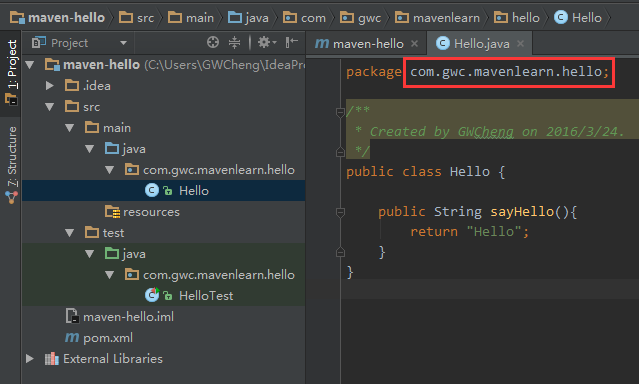Click the class name Hello in editor code
This screenshot has width=639, height=384.
(x=469, y=172)
